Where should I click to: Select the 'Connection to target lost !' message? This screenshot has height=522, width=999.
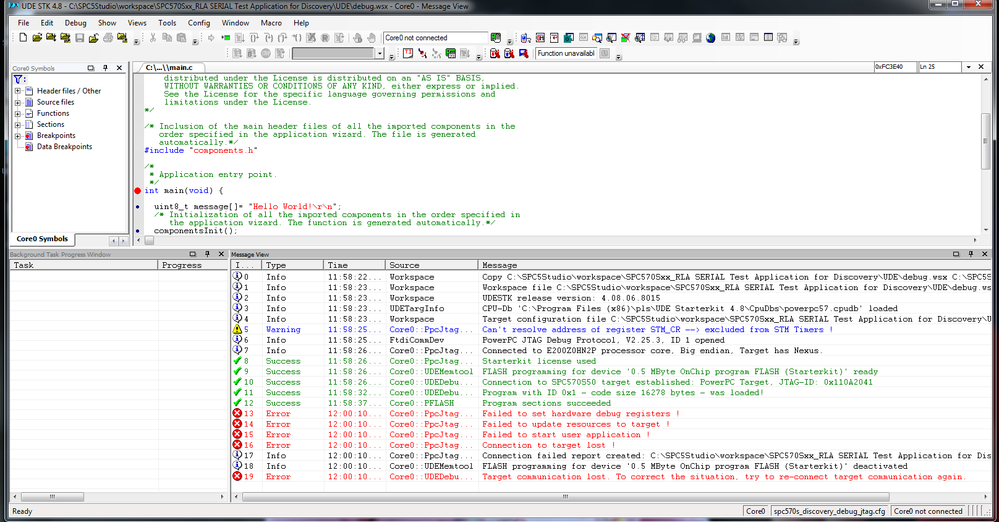pos(549,445)
